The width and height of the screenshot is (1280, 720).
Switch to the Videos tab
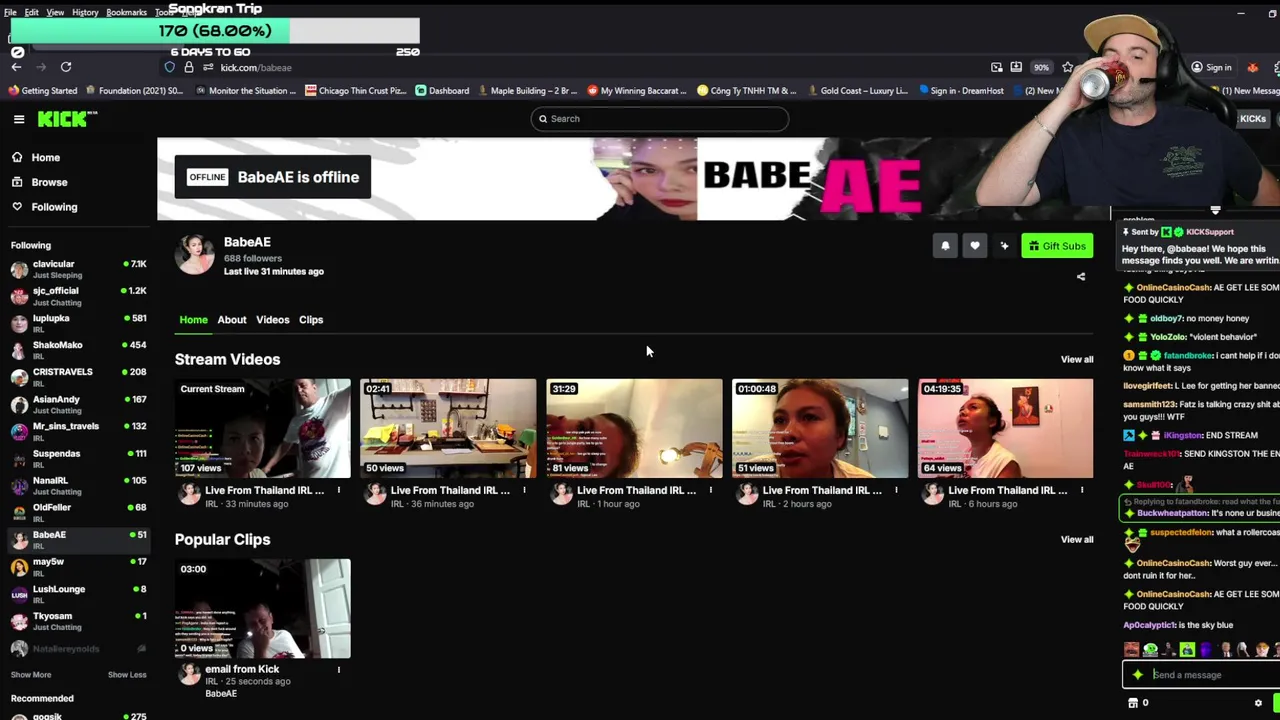[272, 320]
